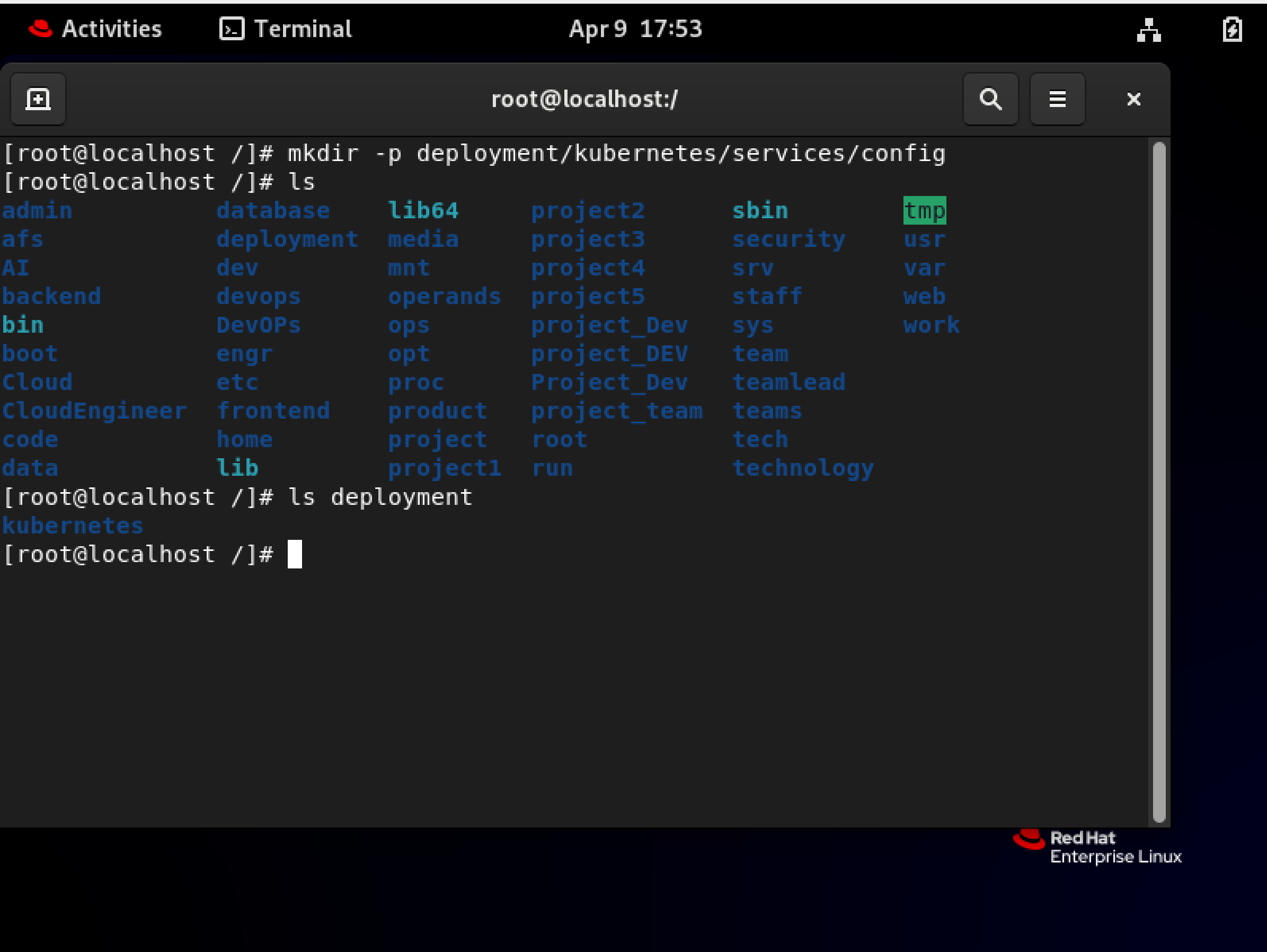
Task: Click the 'Project_Dev' capitalized entry
Action: click(609, 382)
